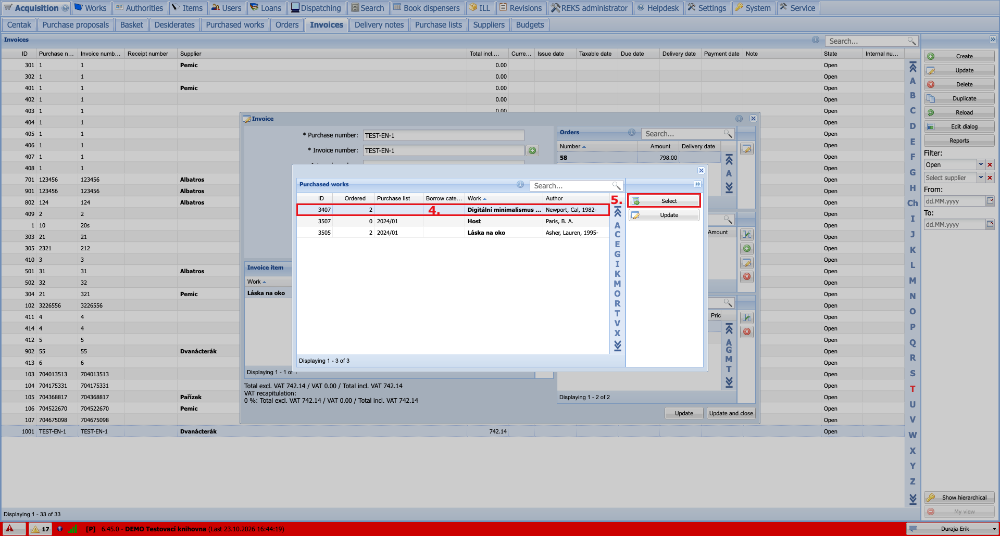Clear the Open state filter with red X
The image size is (1000, 536).
click(x=990, y=165)
